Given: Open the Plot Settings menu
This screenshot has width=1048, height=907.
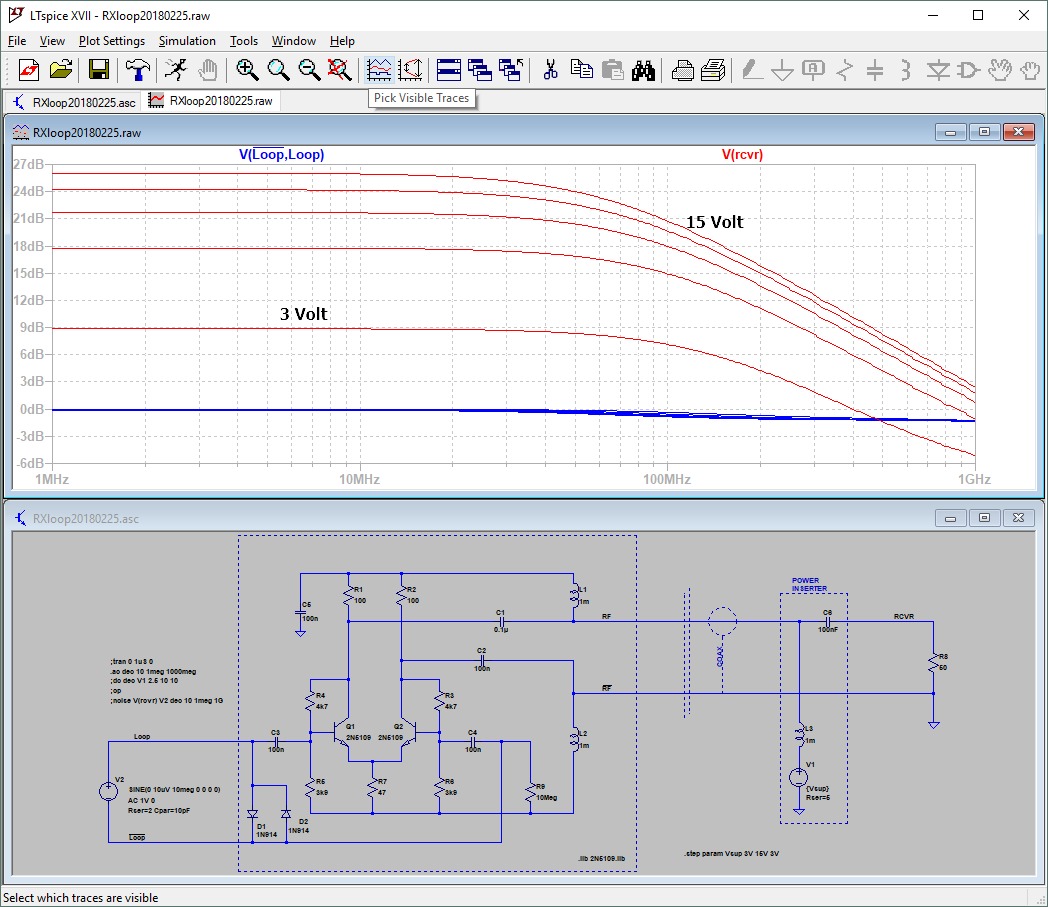Looking at the screenshot, I should point(112,41).
